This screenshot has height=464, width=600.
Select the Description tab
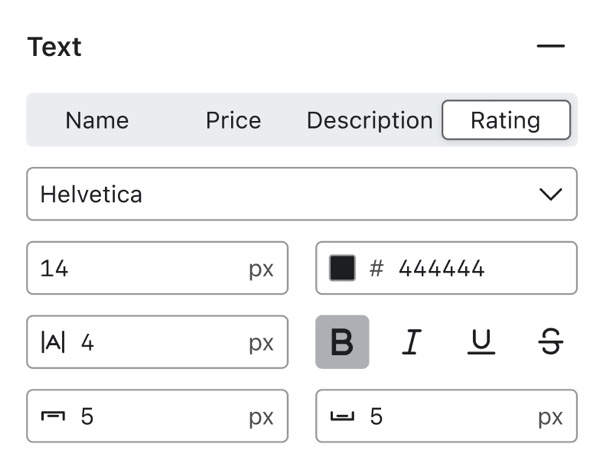369,121
